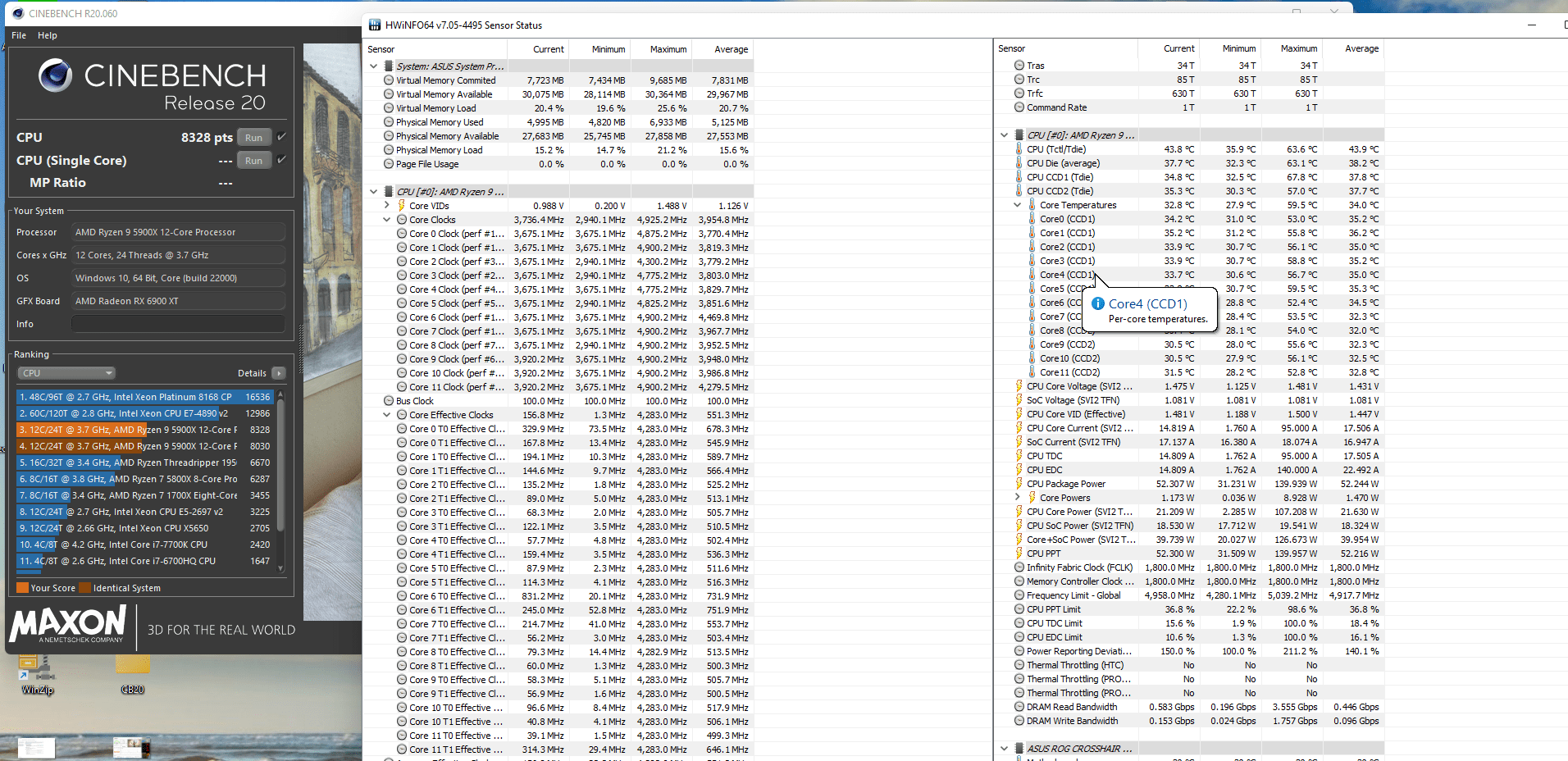Click the Core VIDs lightning bolt icon
This screenshot has height=761, width=1568.
pyautogui.click(x=402, y=206)
